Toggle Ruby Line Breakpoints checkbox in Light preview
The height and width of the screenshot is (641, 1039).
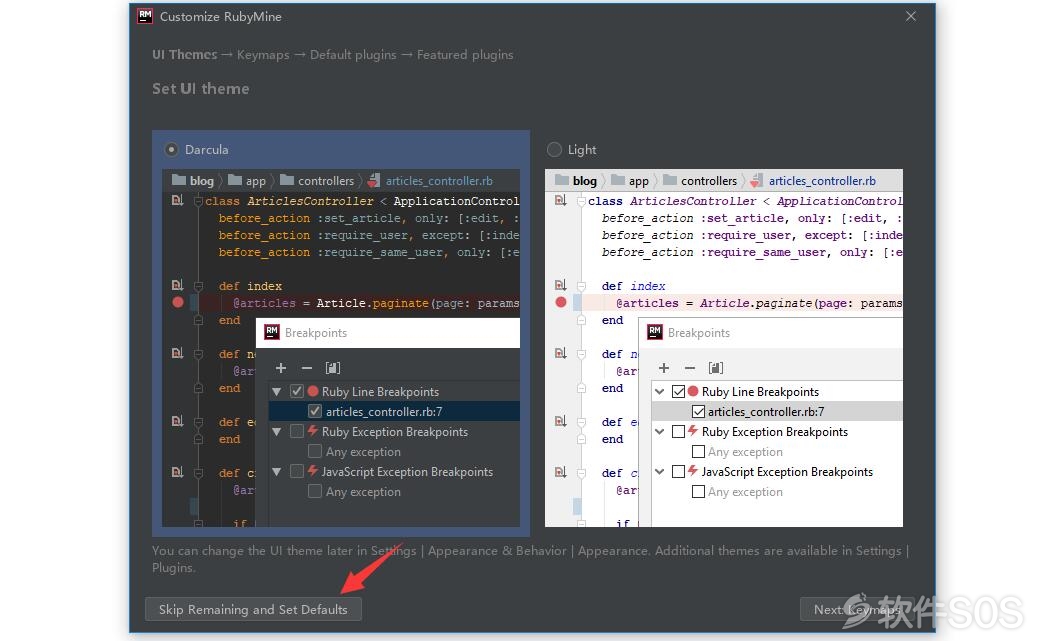tap(679, 392)
